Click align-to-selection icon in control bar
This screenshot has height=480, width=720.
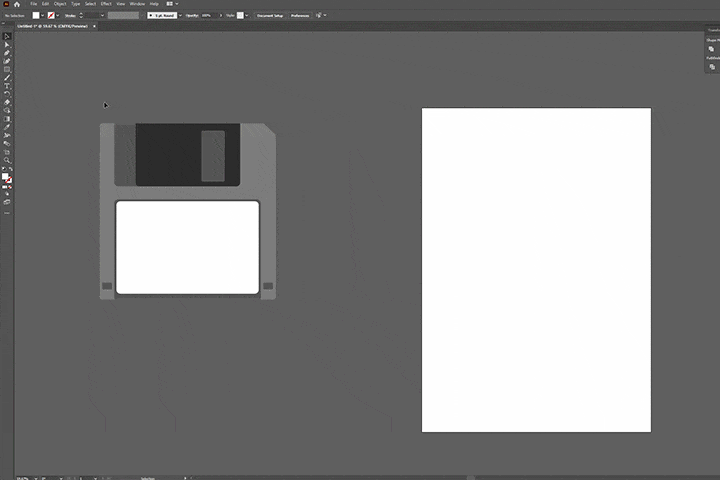coord(319,15)
